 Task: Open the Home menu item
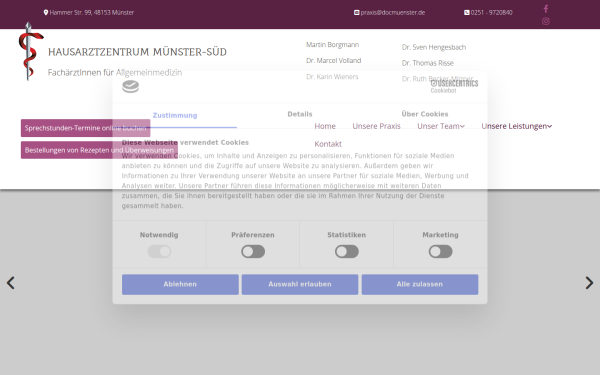click(325, 126)
